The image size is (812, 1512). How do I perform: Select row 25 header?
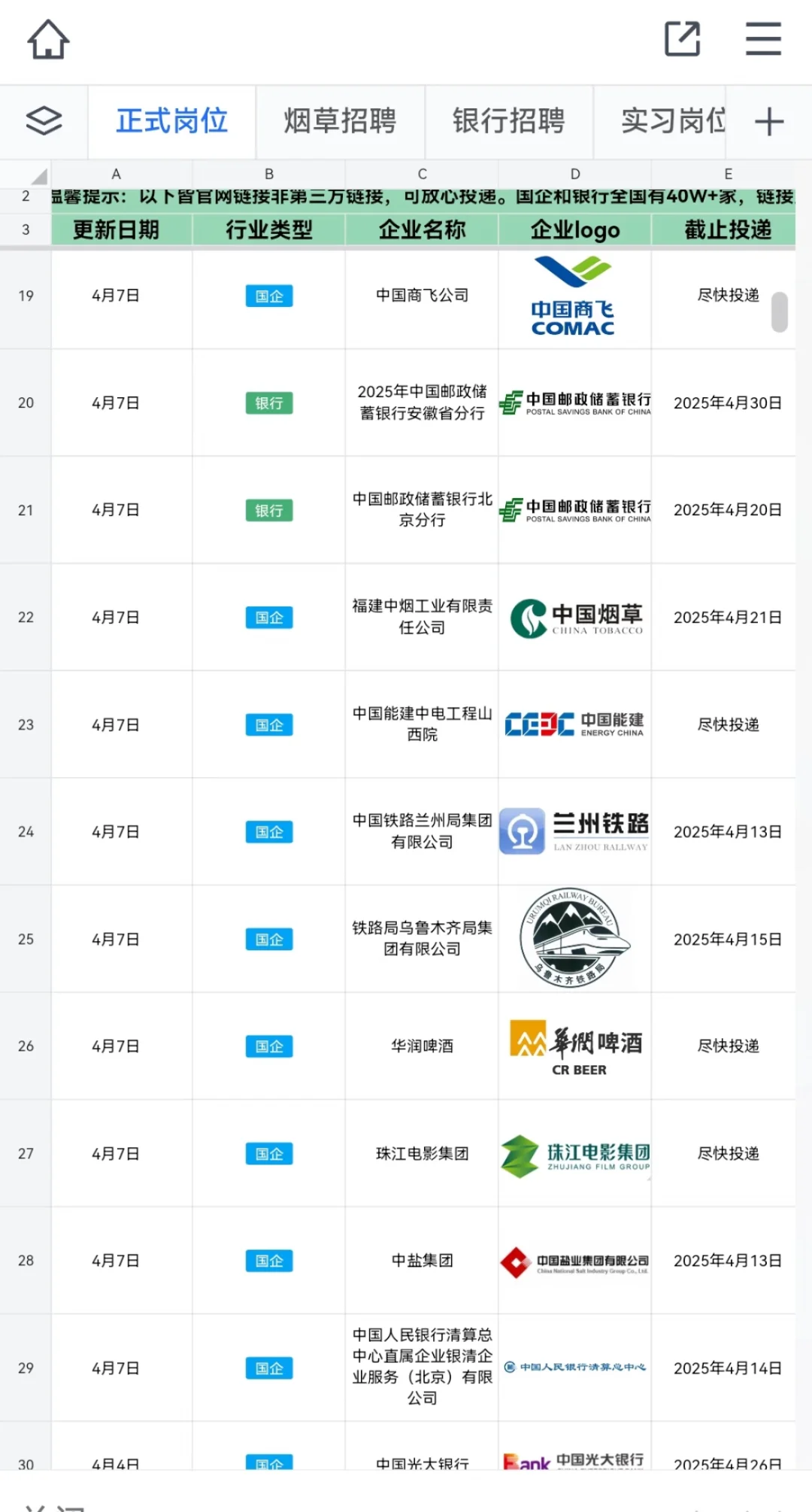tap(26, 939)
